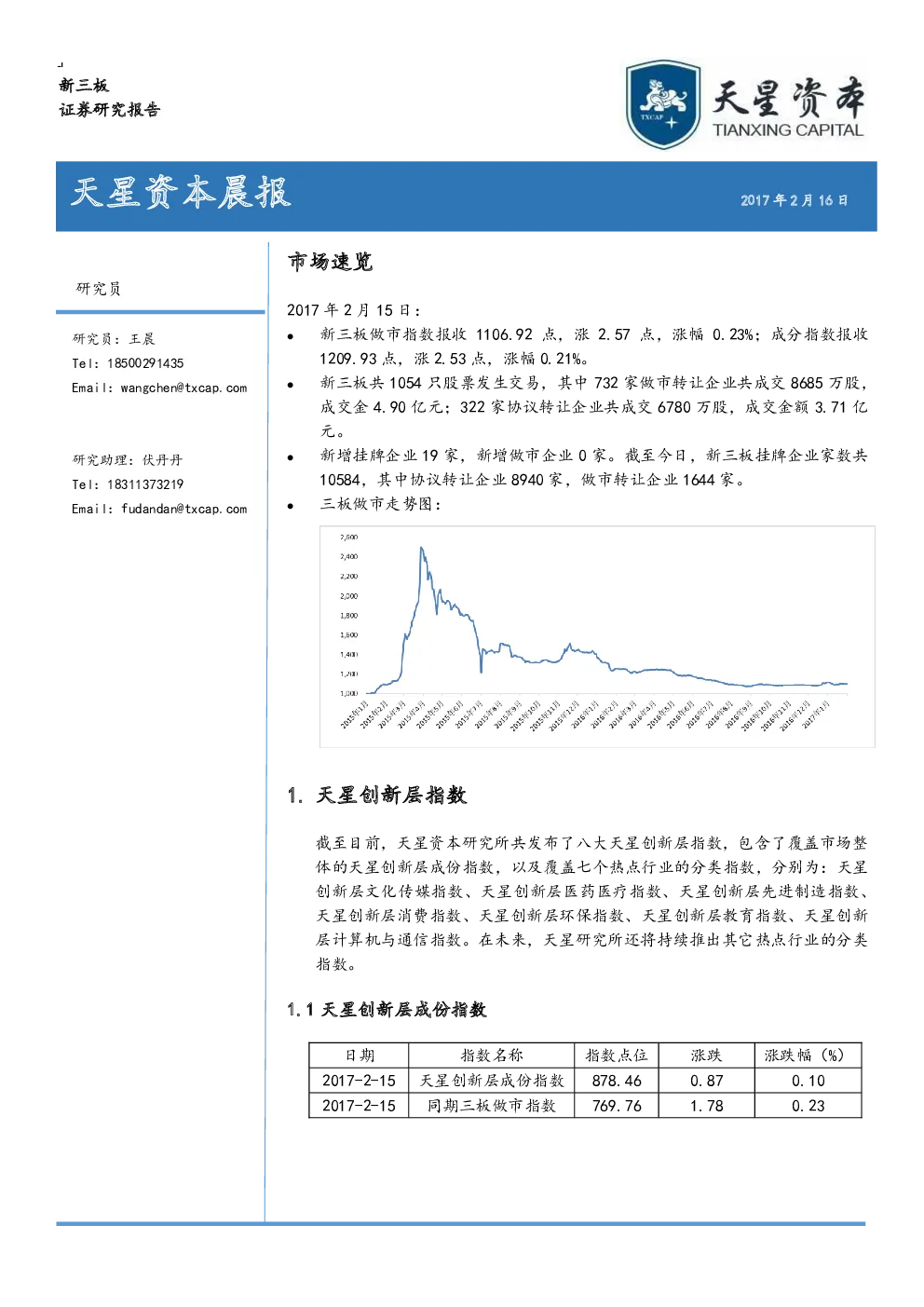This screenshot has height=1307, width=924.
Task: Click the email wangchen@txcap.com
Action: [x=183, y=388]
